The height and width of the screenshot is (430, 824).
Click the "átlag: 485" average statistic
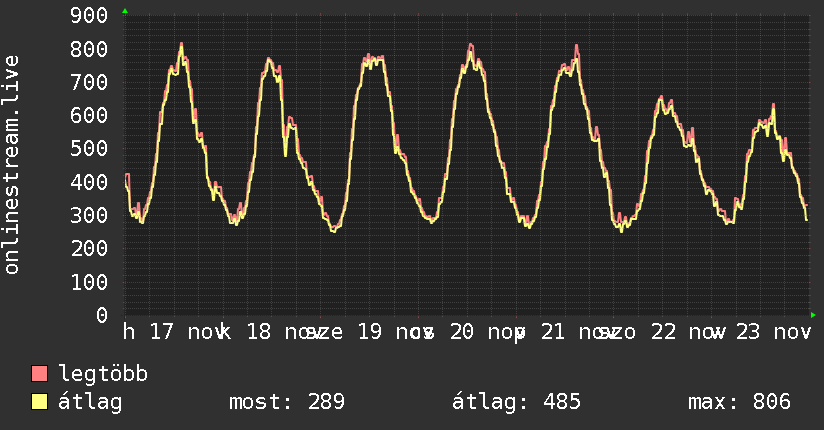(517, 402)
